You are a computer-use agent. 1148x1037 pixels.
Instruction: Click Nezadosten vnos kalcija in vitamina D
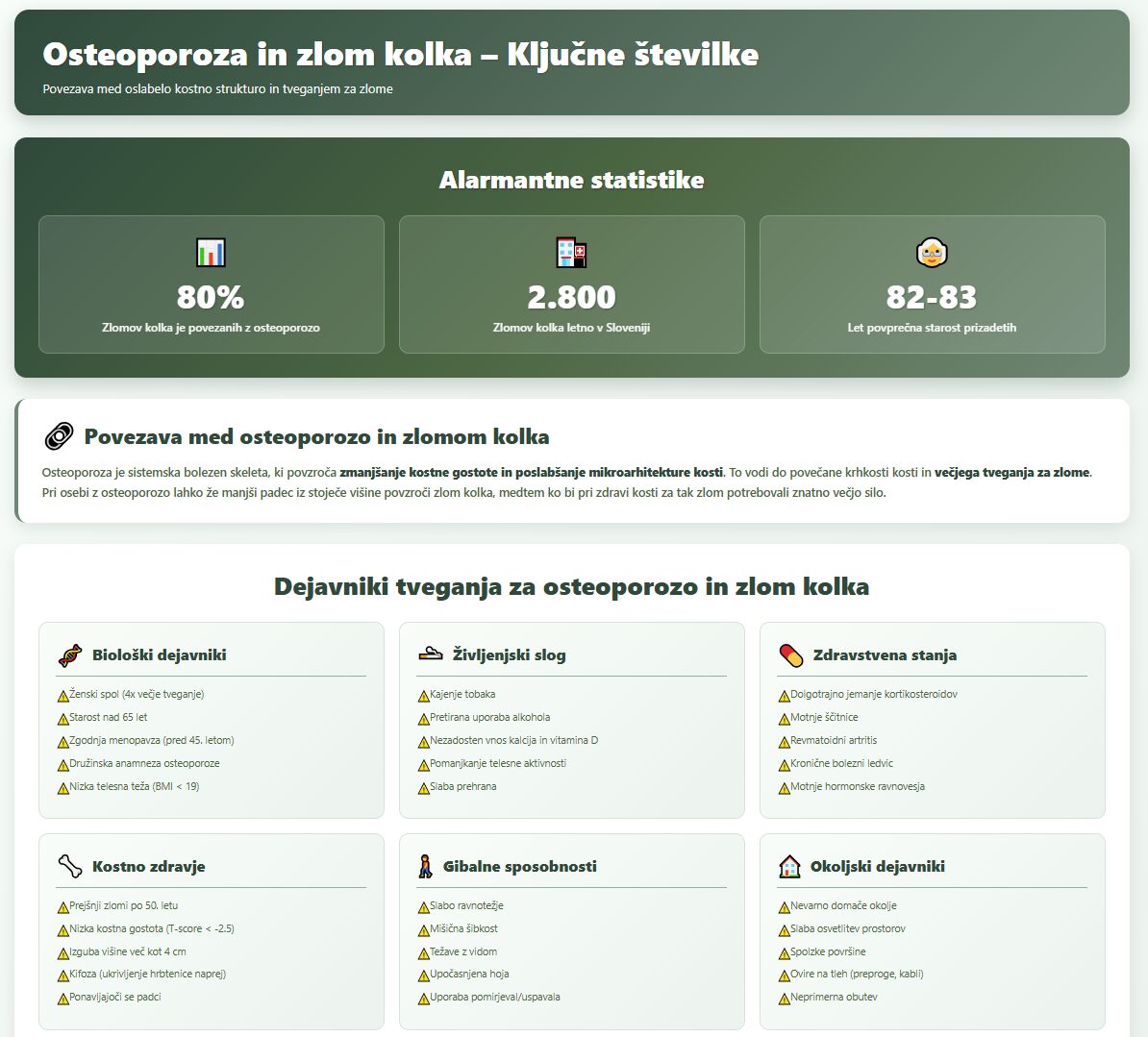pyautogui.click(x=514, y=741)
